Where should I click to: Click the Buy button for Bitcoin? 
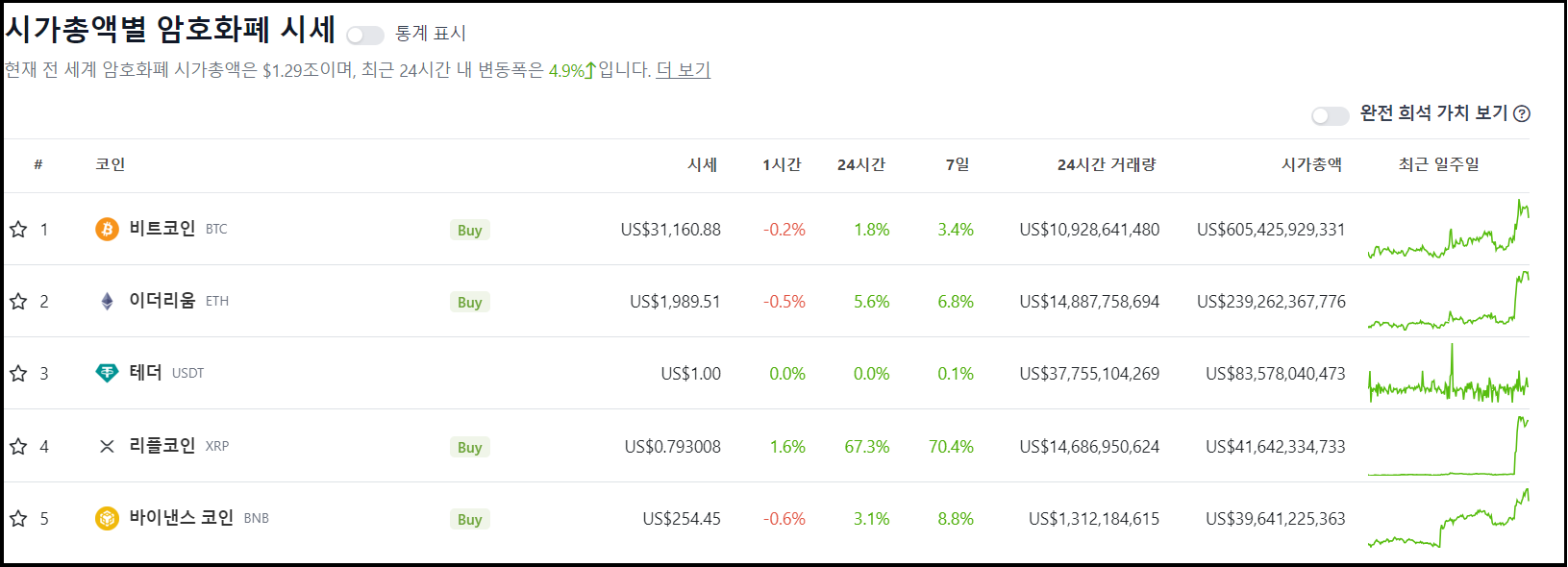click(469, 230)
